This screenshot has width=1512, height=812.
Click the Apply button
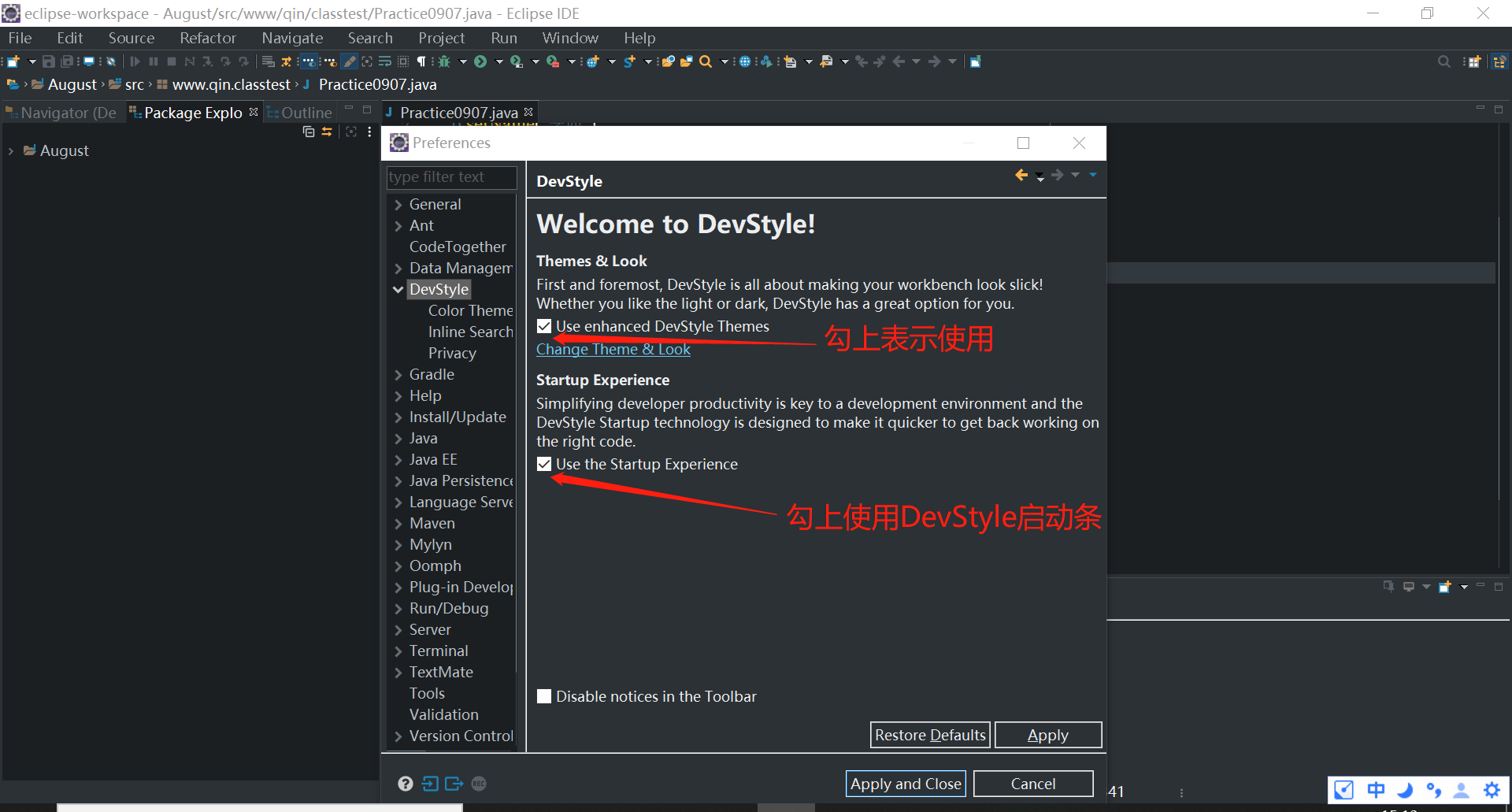pos(1048,735)
